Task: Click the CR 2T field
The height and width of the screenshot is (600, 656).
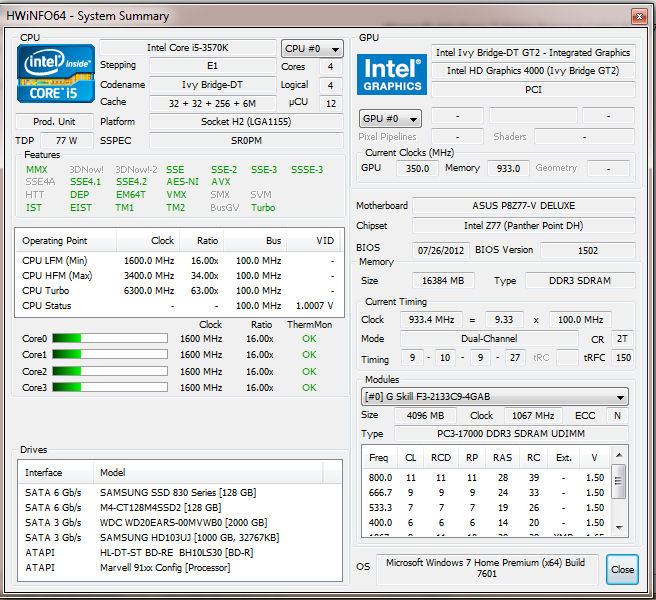Action: [622, 338]
